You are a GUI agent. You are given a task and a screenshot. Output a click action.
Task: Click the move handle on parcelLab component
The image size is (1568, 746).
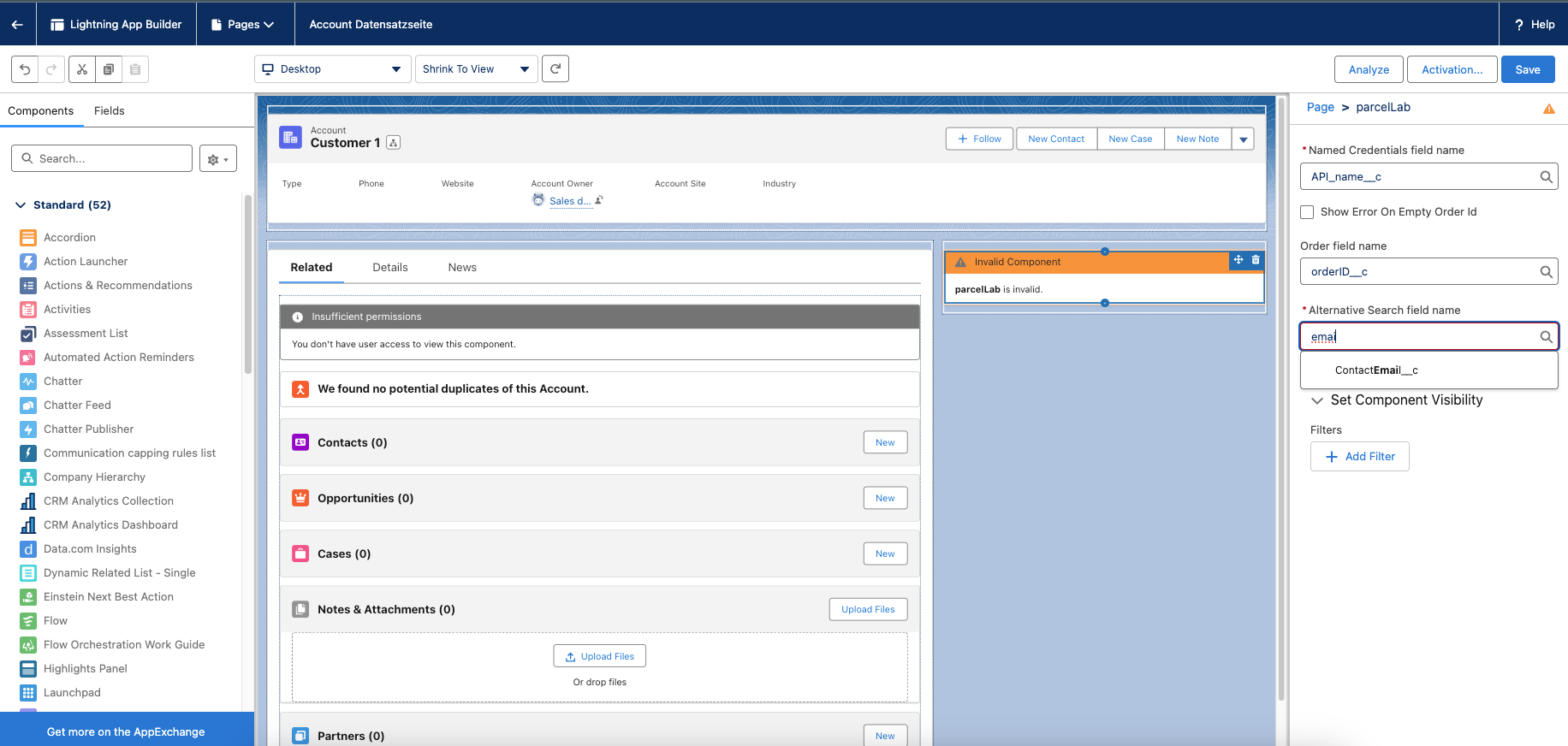coord(1238,260)
